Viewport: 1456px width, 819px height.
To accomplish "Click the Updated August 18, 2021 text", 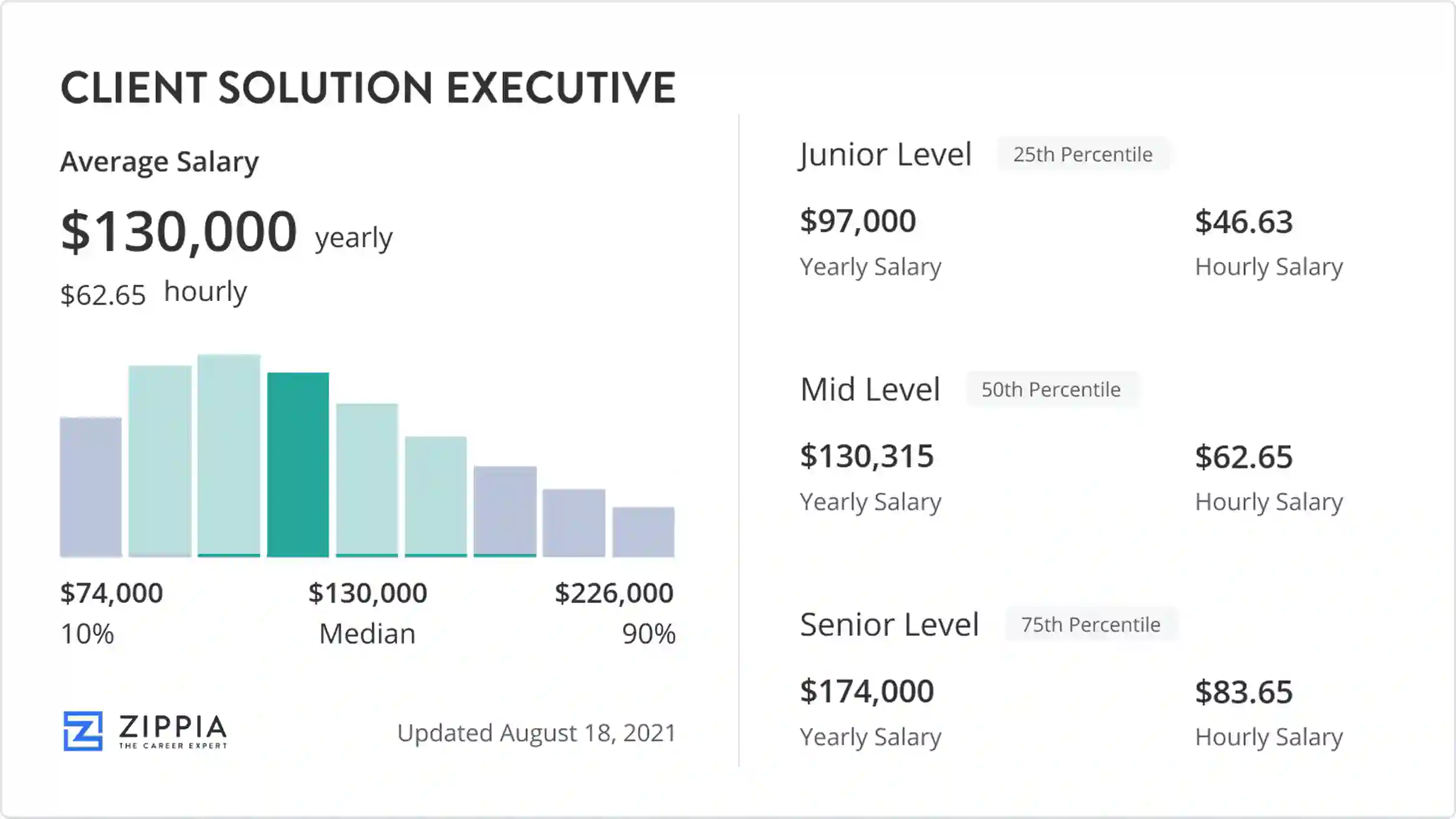I will (x=536, y=733).
